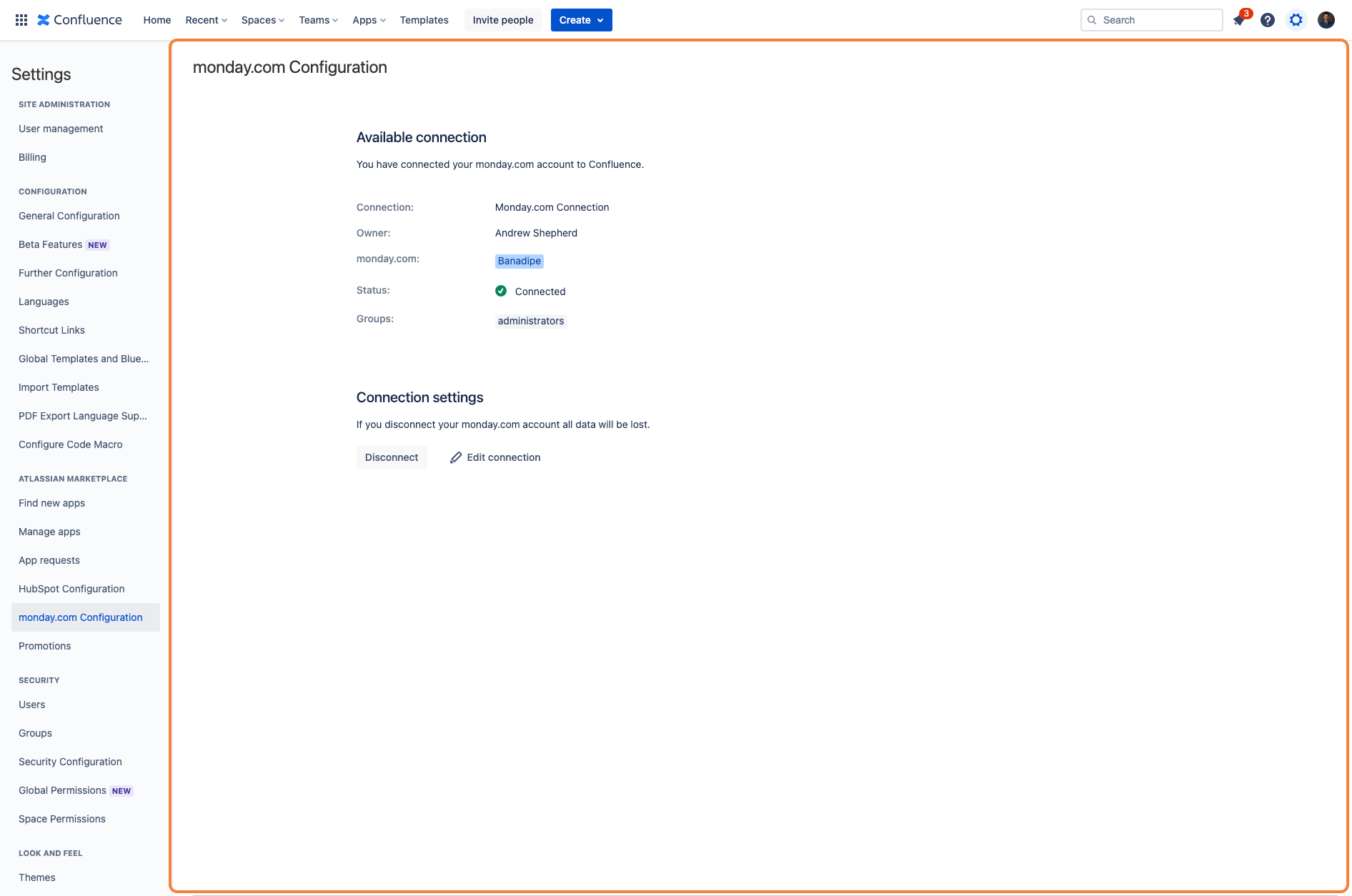Click the owner name Andrew Shepherd
This screenshot has width=1352, height=896.
(536, 233)
